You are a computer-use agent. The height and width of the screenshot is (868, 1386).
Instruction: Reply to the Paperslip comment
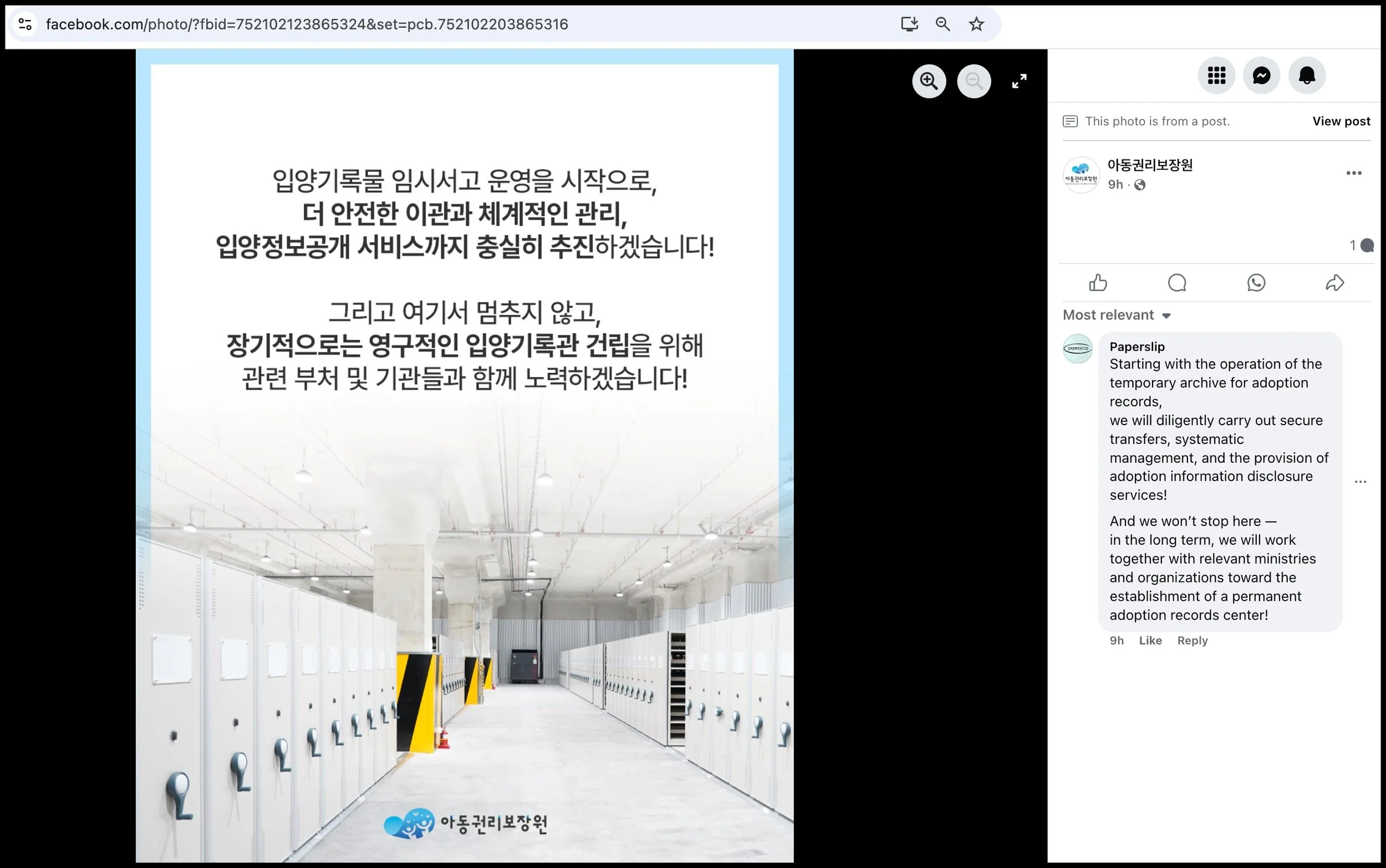point(1192,641)
